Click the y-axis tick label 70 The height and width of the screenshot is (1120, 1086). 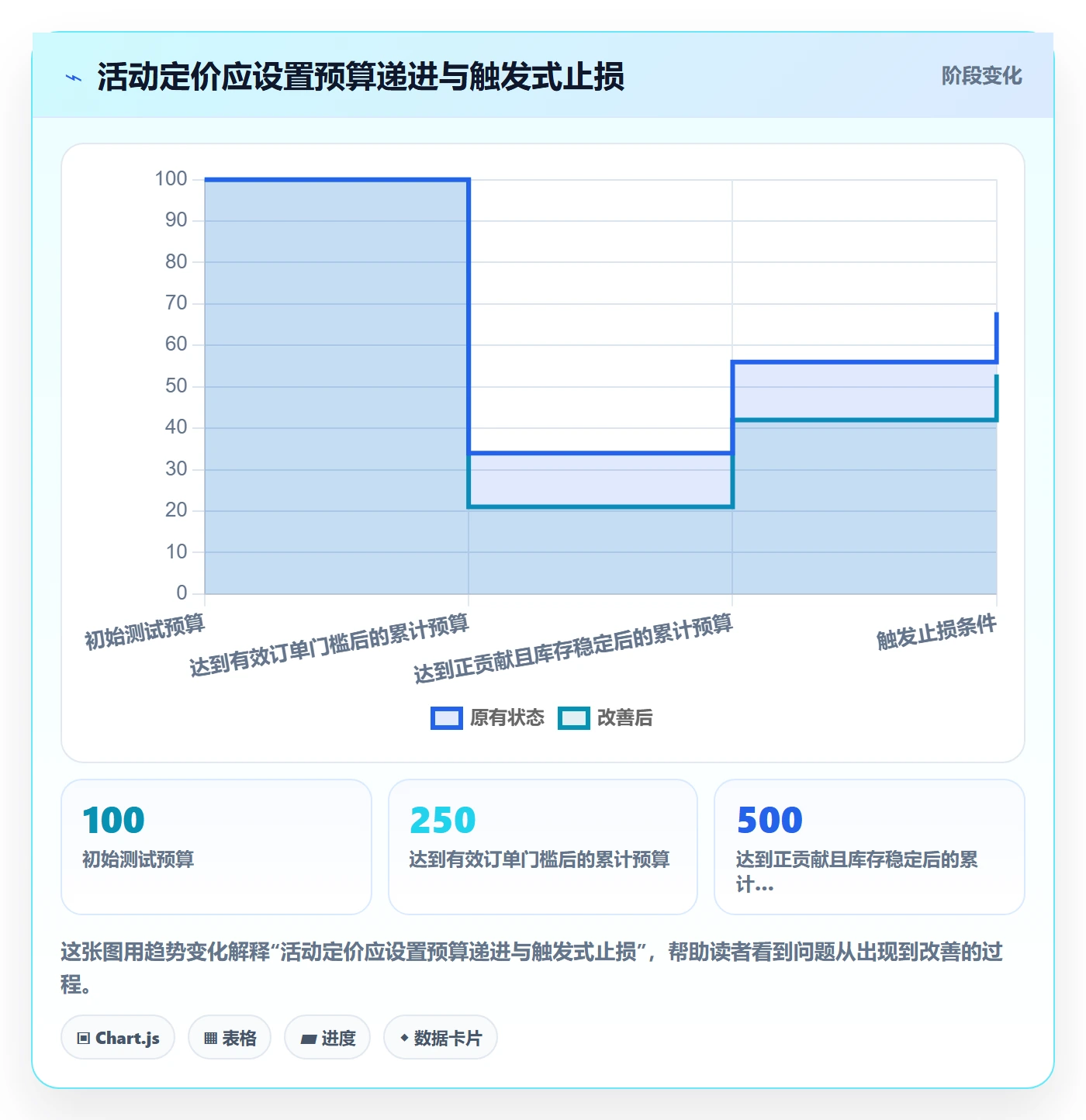176,303
